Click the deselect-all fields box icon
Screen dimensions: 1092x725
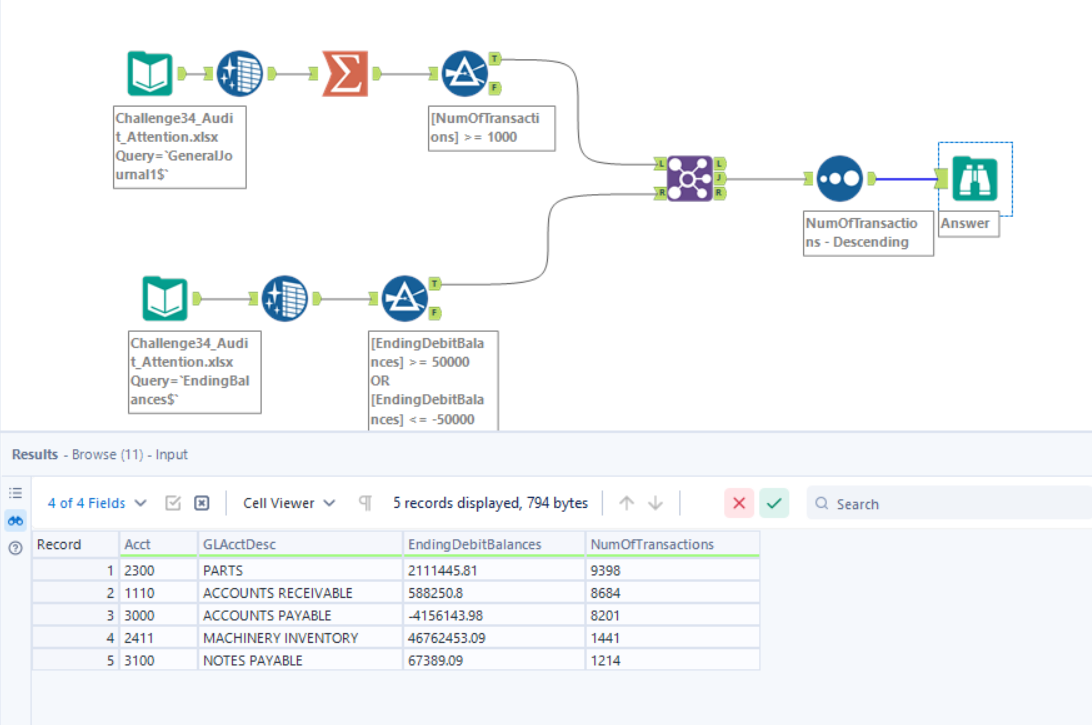(x=201, y=503)
